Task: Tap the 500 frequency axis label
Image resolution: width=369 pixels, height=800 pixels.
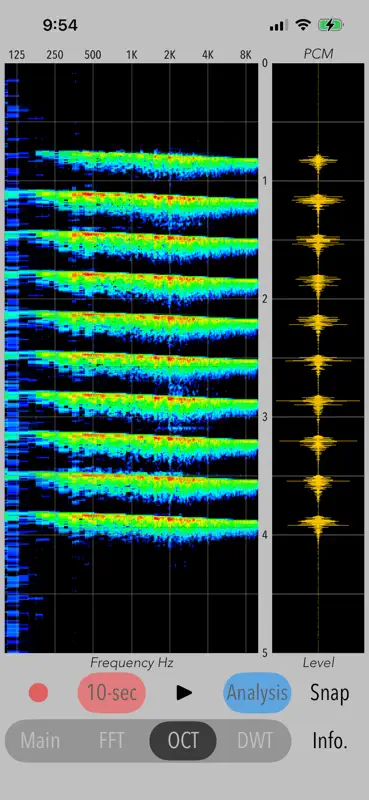Action: point(92,55)
